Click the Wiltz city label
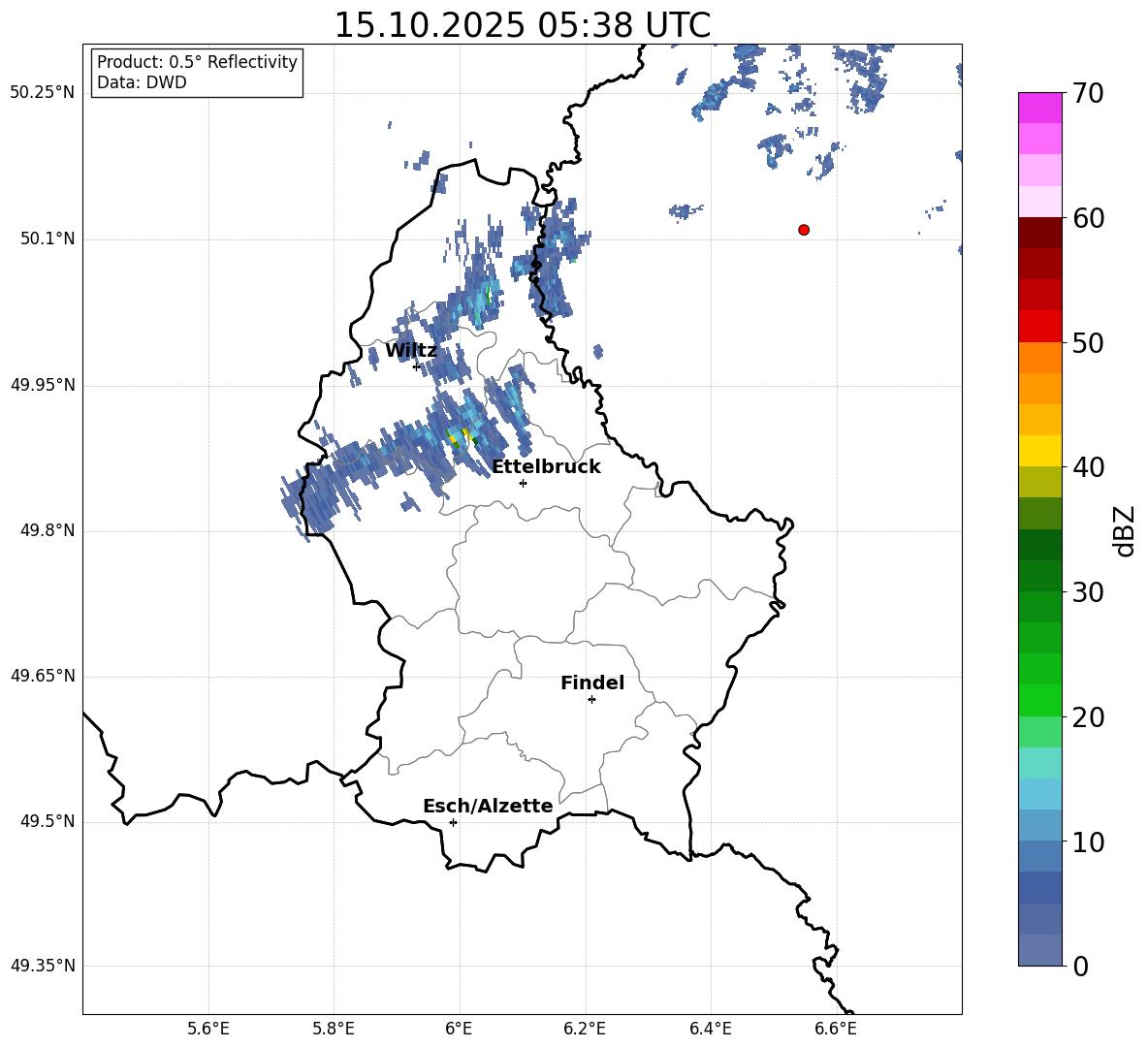The height and width of the screenshot is (1048, 1148). [x=411, y=351]
